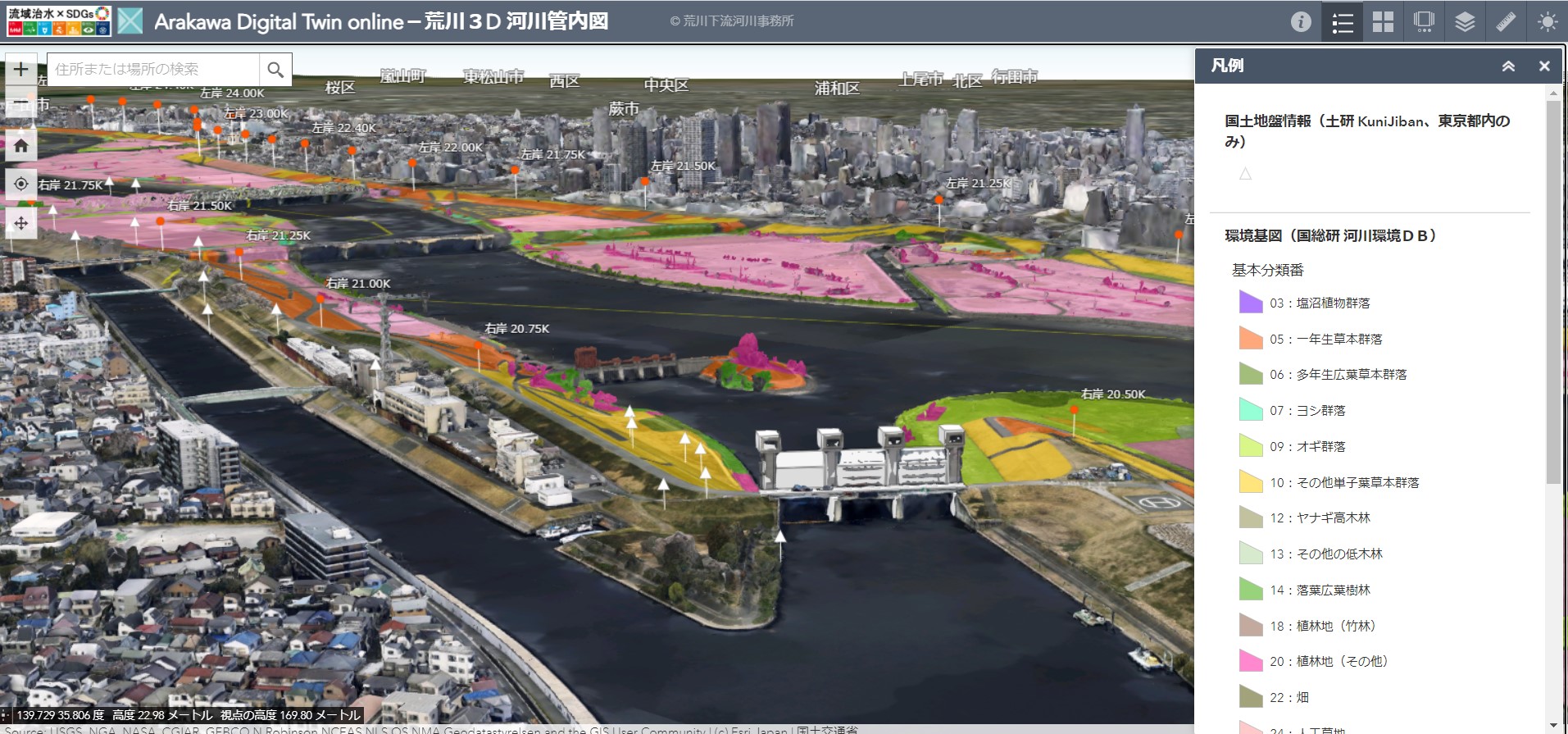The image size is (1568, 734).
Task: Toggle the pan/rotate navigation mode
Action: 21,223
